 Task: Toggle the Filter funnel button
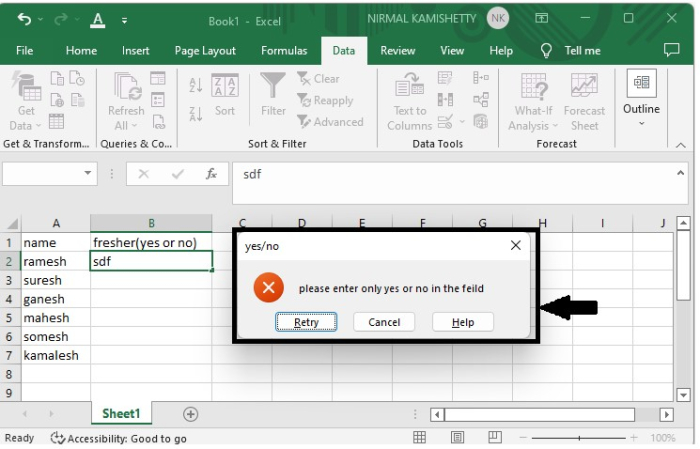(x=273, y=95)
